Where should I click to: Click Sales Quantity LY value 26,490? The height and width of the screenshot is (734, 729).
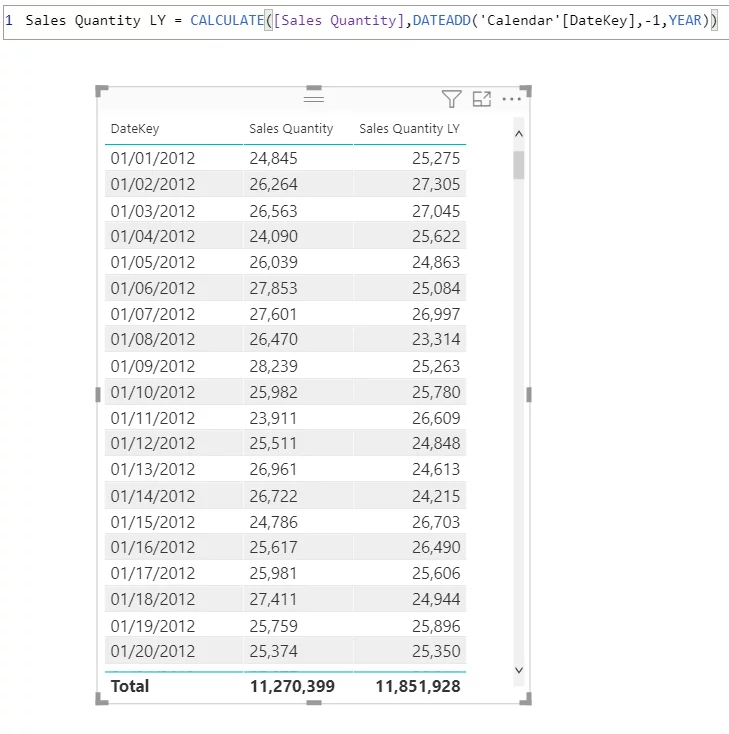pyautogui.click(x=436, y=547)
